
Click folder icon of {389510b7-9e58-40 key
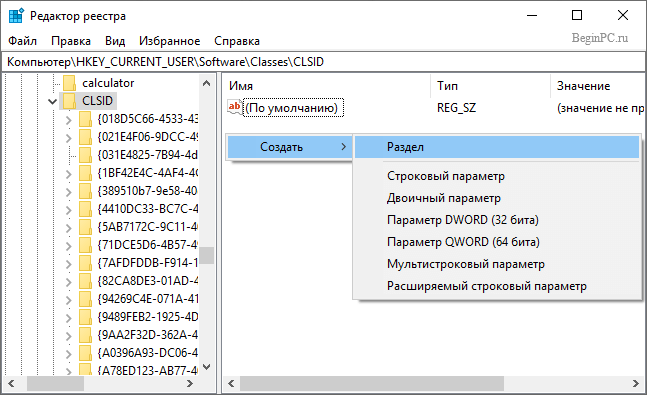pos(85,191)
